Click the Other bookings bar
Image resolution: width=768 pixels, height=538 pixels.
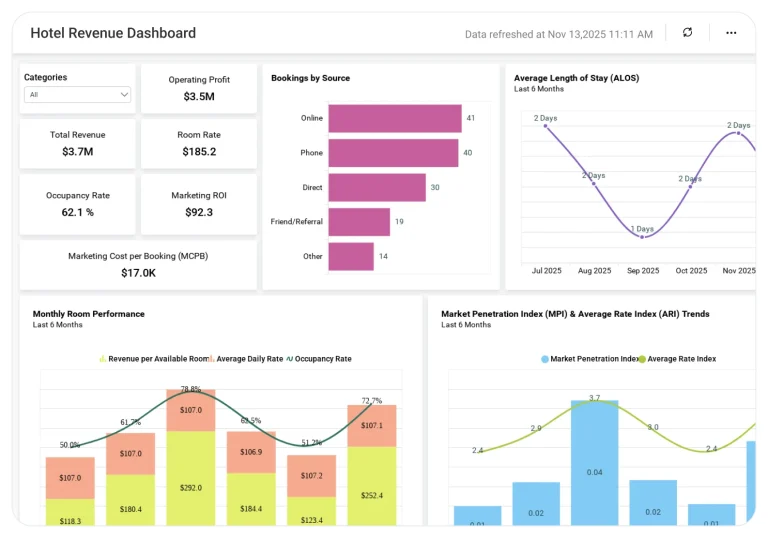point(351,256)
